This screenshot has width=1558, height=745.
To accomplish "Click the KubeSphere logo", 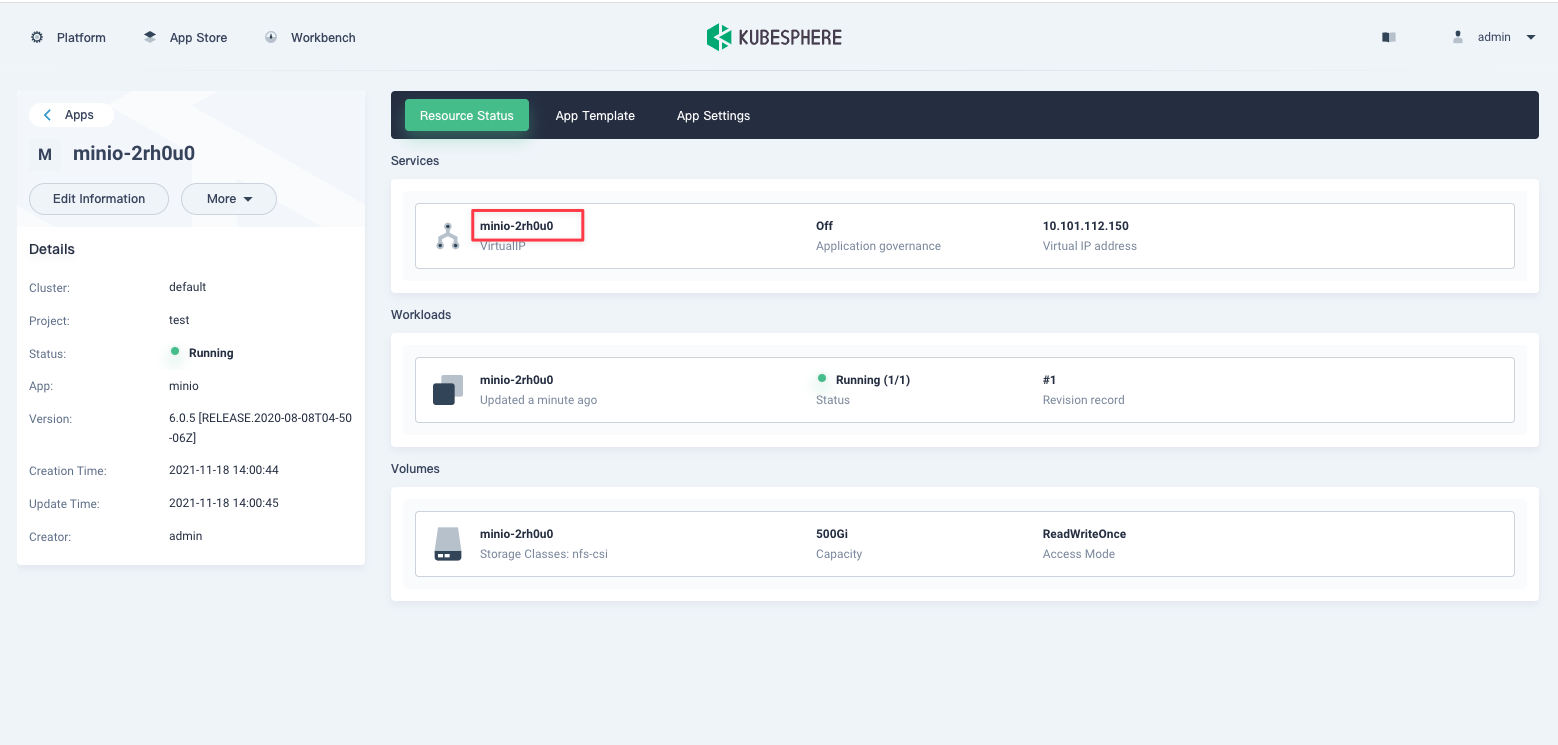I will (774, 37).
